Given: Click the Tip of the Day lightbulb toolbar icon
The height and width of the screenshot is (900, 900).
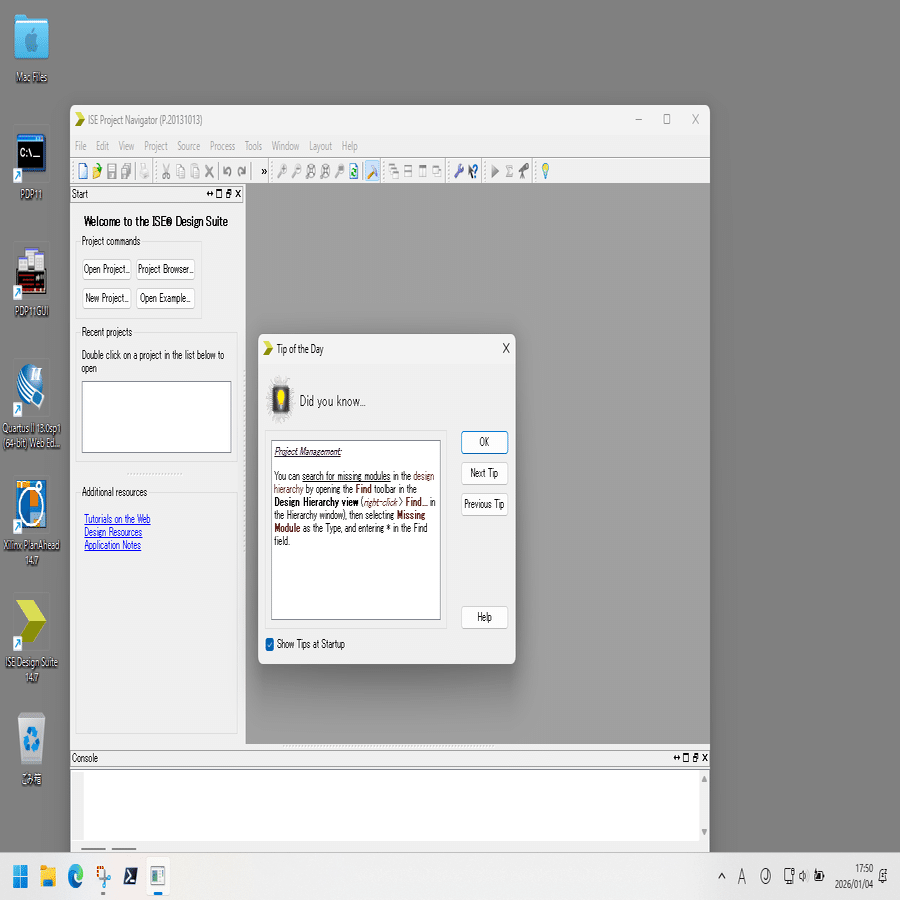Looking at the screenshot, I should pyautogui.click(x=545, y=171).
